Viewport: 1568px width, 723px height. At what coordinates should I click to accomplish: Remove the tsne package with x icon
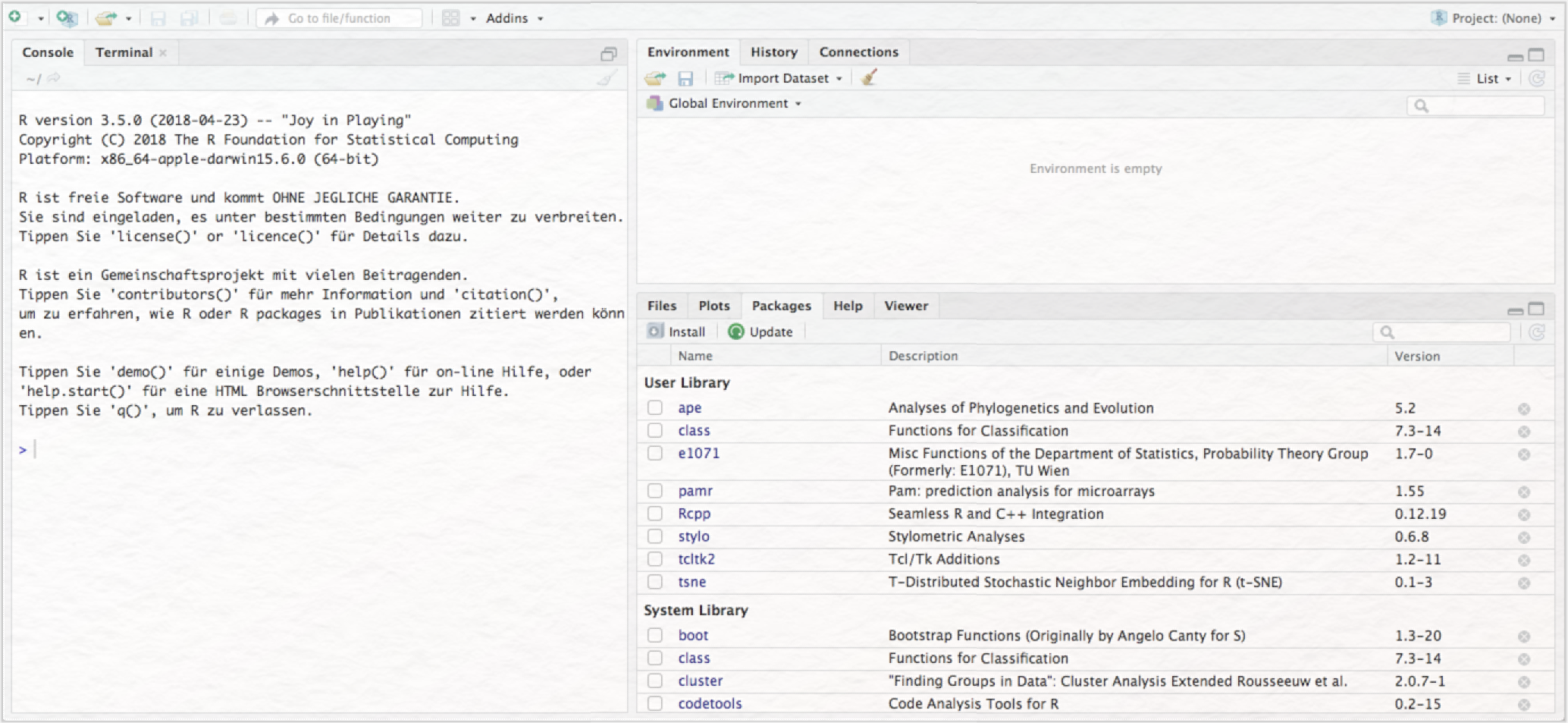(1524, 583)
